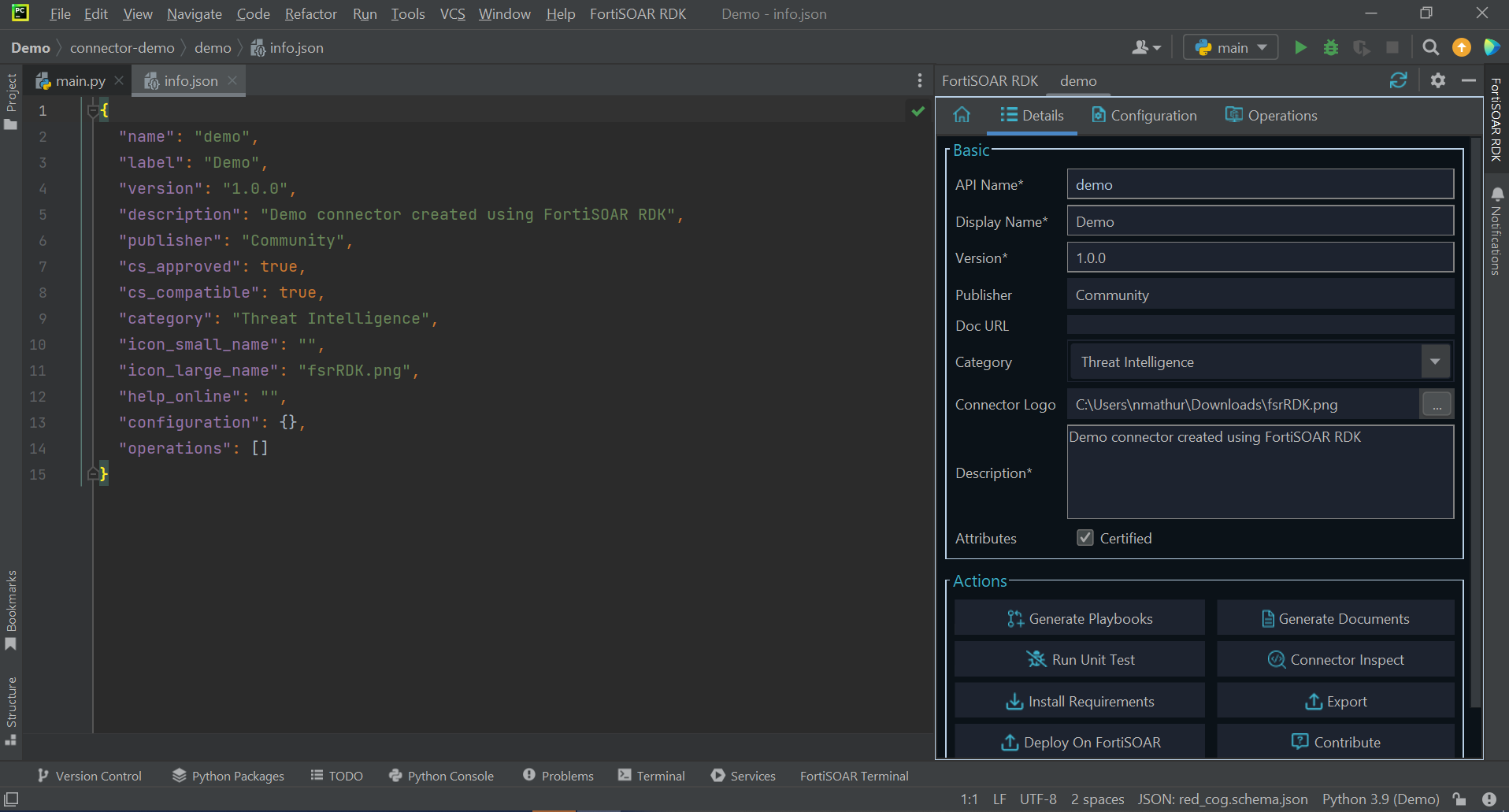Switch to the Configuration tab
Image resolution: width=1509 pixels, height=812 pixels.
1144,116
